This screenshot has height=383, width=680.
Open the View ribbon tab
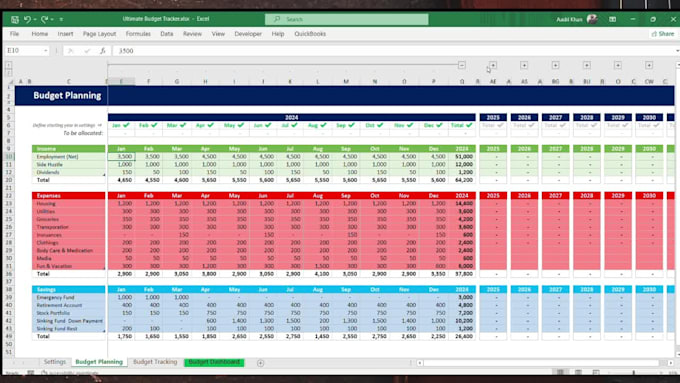218,34
